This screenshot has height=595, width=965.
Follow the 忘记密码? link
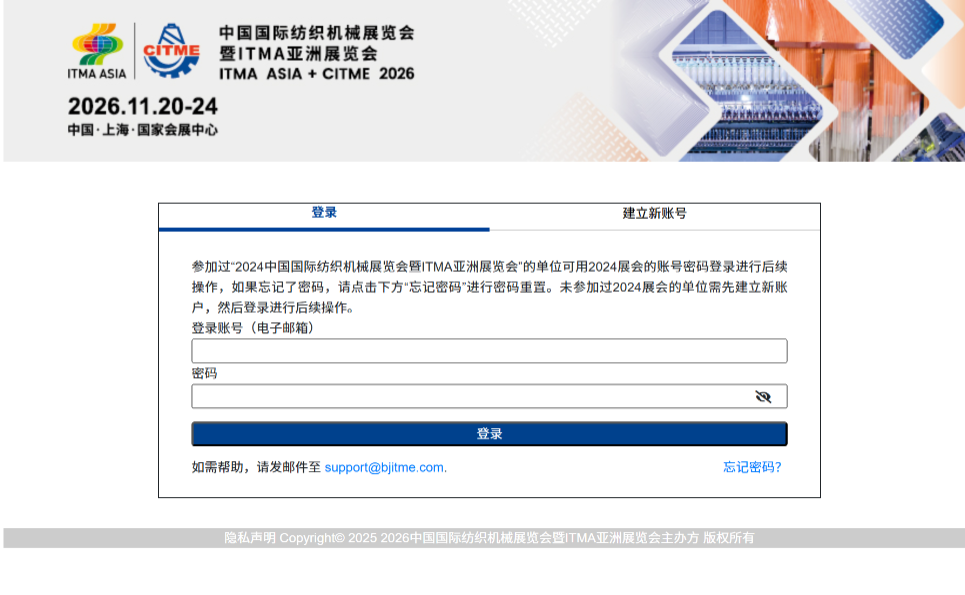click(x=752, y=467)
